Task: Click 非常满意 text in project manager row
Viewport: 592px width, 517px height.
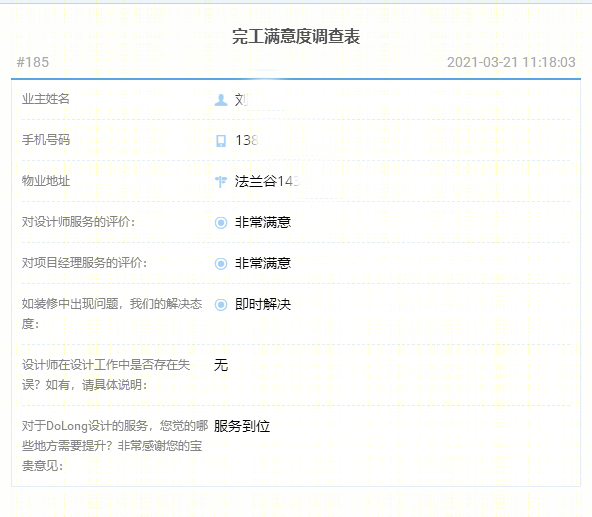Action: [x=263, y=263]
